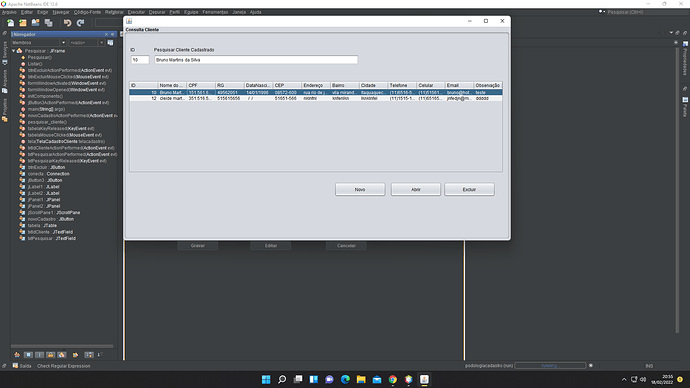Toggle show fields filter in Navigator
The image size is (690, 388).
(x=28, y=355)
